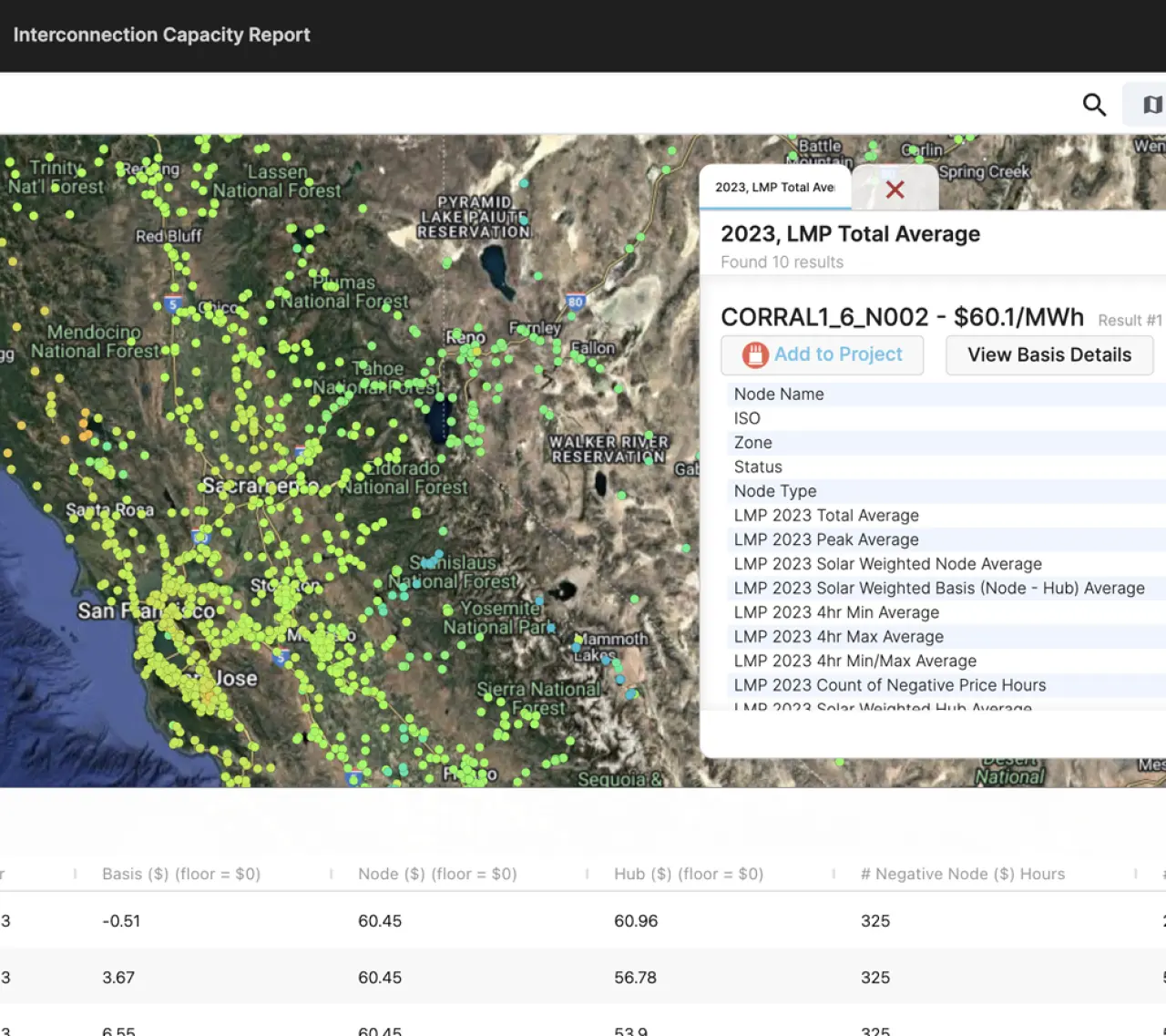Sort by Node ($) (floor = $0) column
The image size is (1166, 1036).
click(437, 874)
